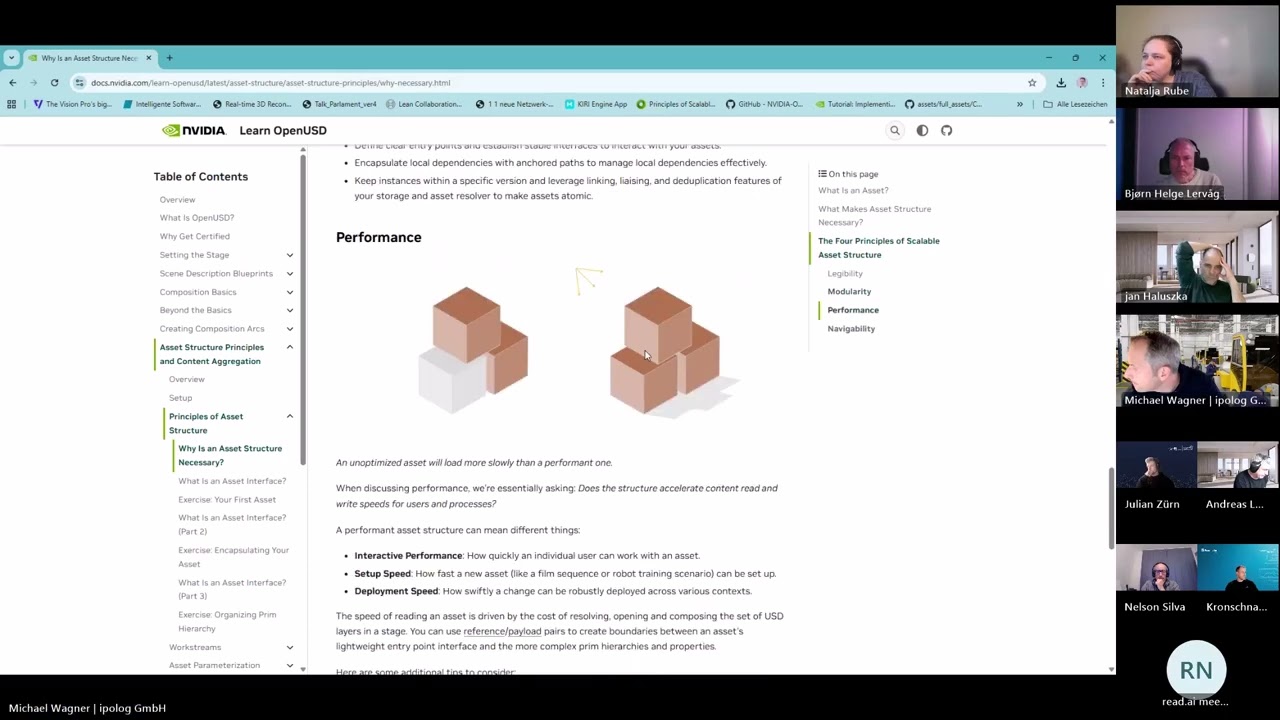Open the search icon in NVIDIA header
This screenshot has height=720, width=1280.
coord(895,130)
